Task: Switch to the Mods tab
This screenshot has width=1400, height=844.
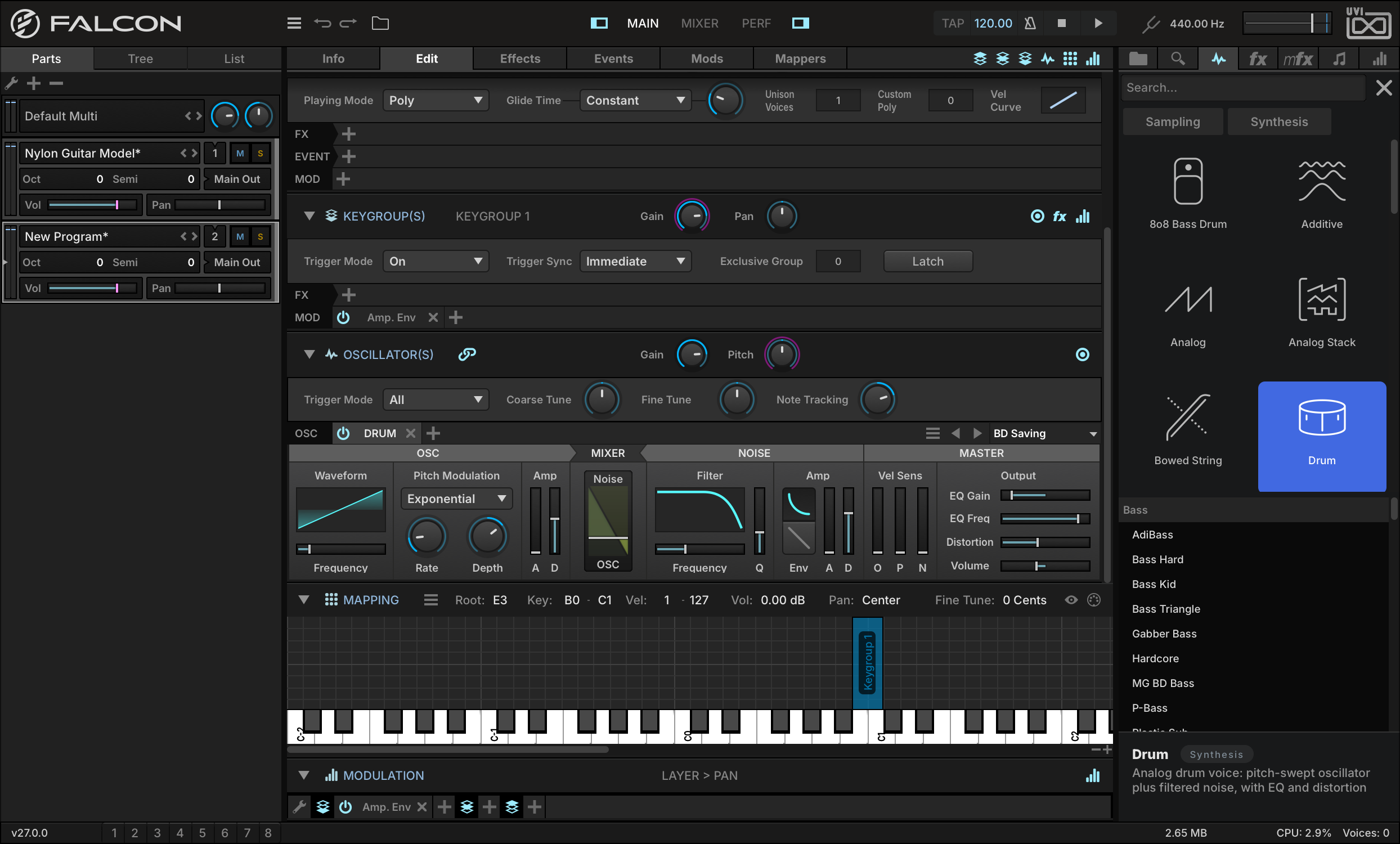Action: pos(707,59)
